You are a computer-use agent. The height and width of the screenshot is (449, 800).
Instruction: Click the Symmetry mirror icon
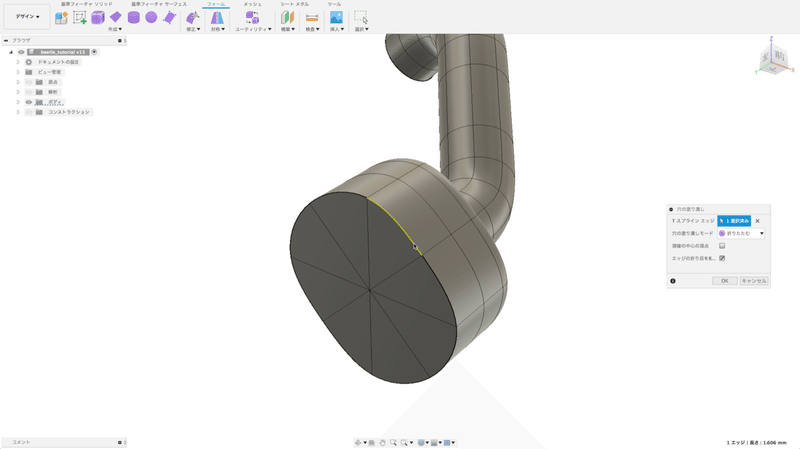coord(217,18)
